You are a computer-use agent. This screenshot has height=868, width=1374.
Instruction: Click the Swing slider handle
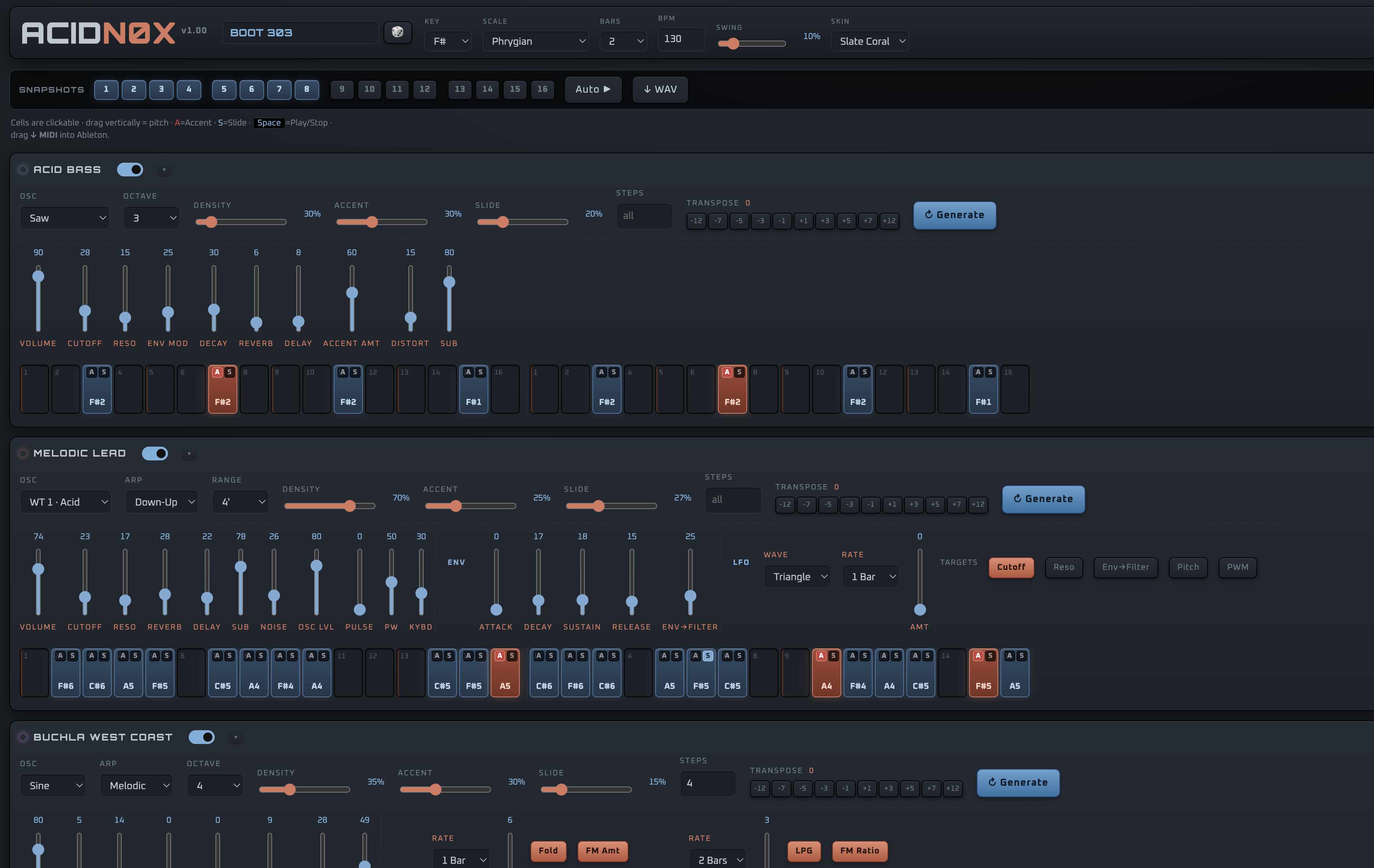pyautogui.click(x=733, y=43)
